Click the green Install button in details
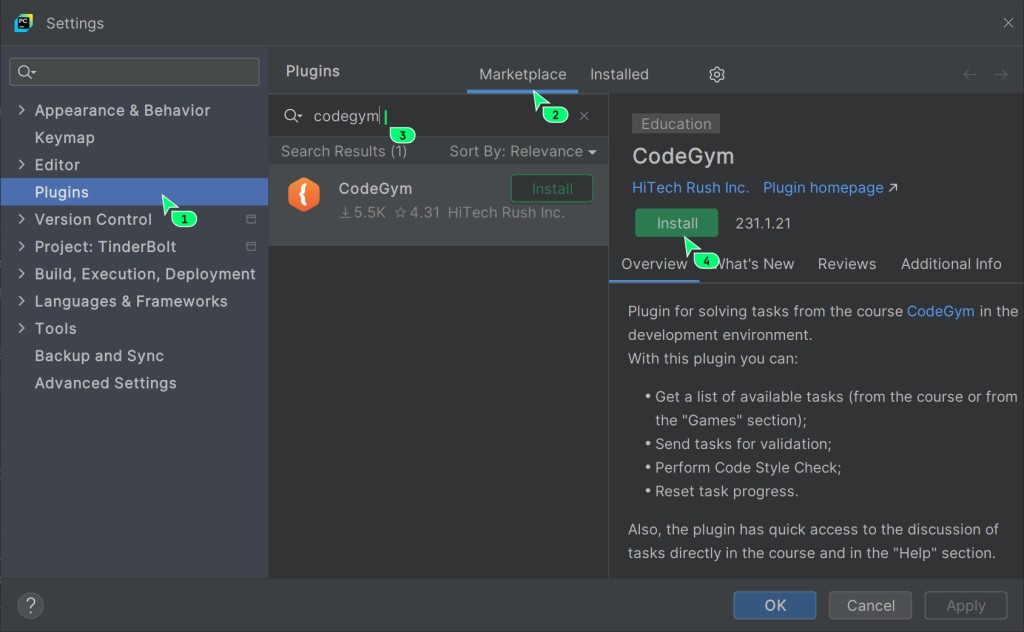1024x632 pixels. pos(676,223)
